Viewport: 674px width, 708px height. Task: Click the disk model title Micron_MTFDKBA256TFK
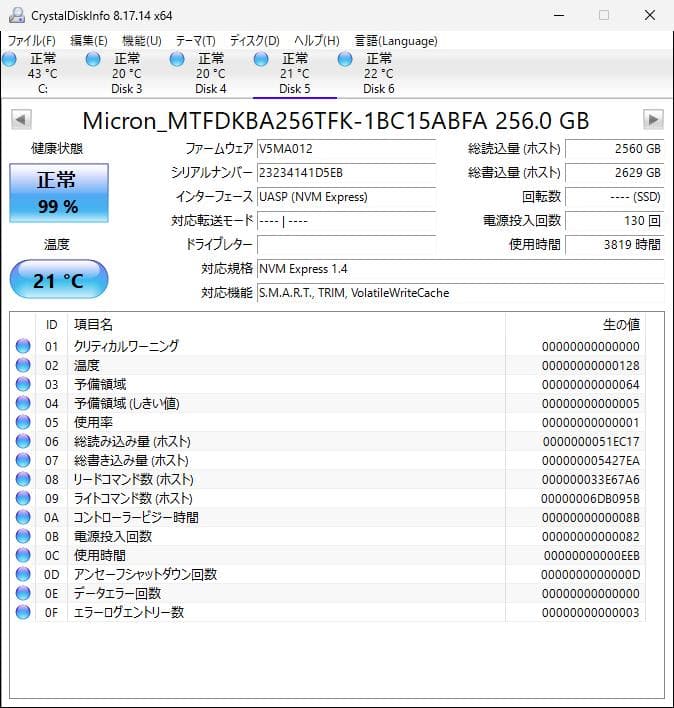[x=336, y=121]
